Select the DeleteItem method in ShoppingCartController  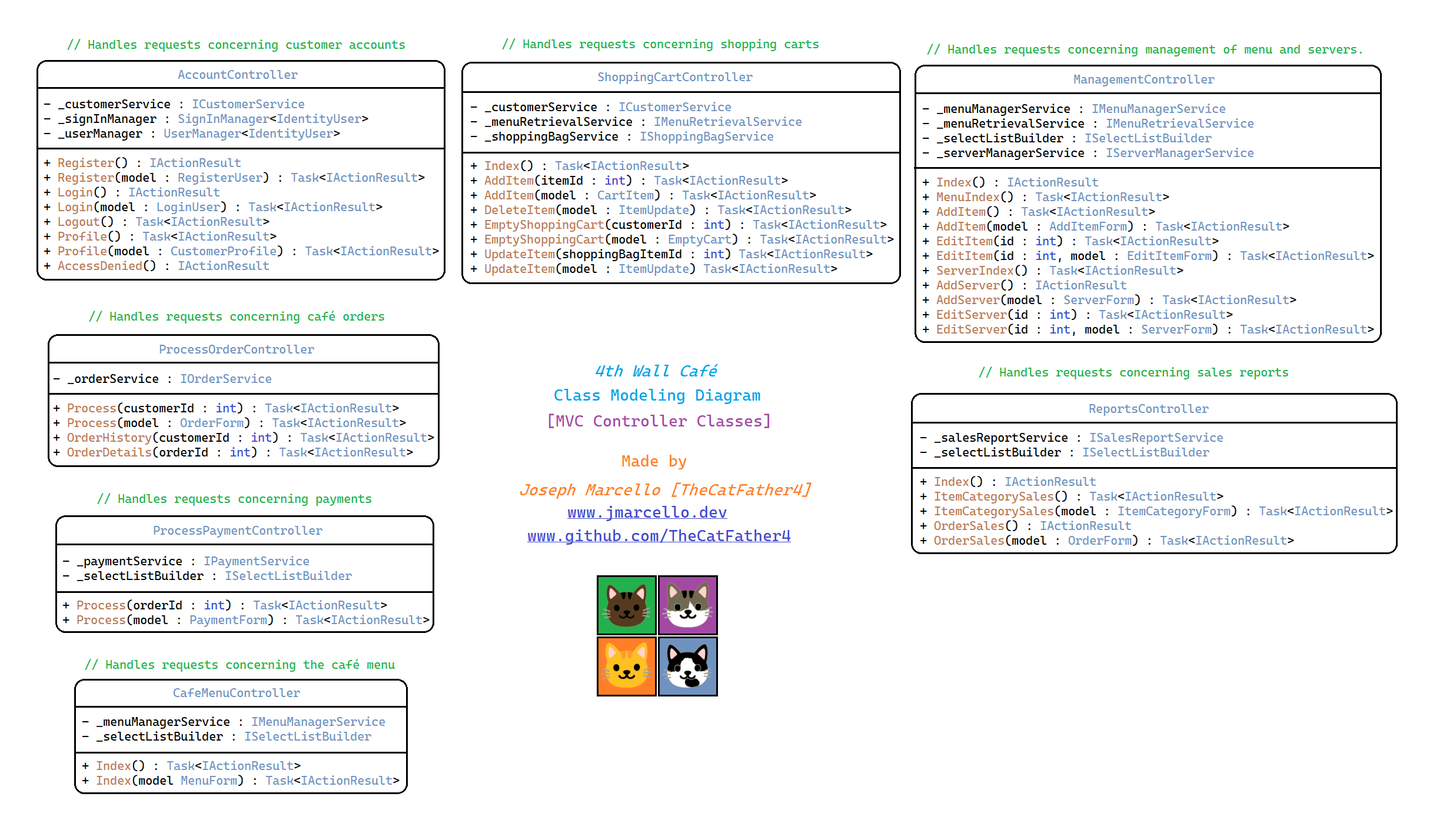click(519, 210)
